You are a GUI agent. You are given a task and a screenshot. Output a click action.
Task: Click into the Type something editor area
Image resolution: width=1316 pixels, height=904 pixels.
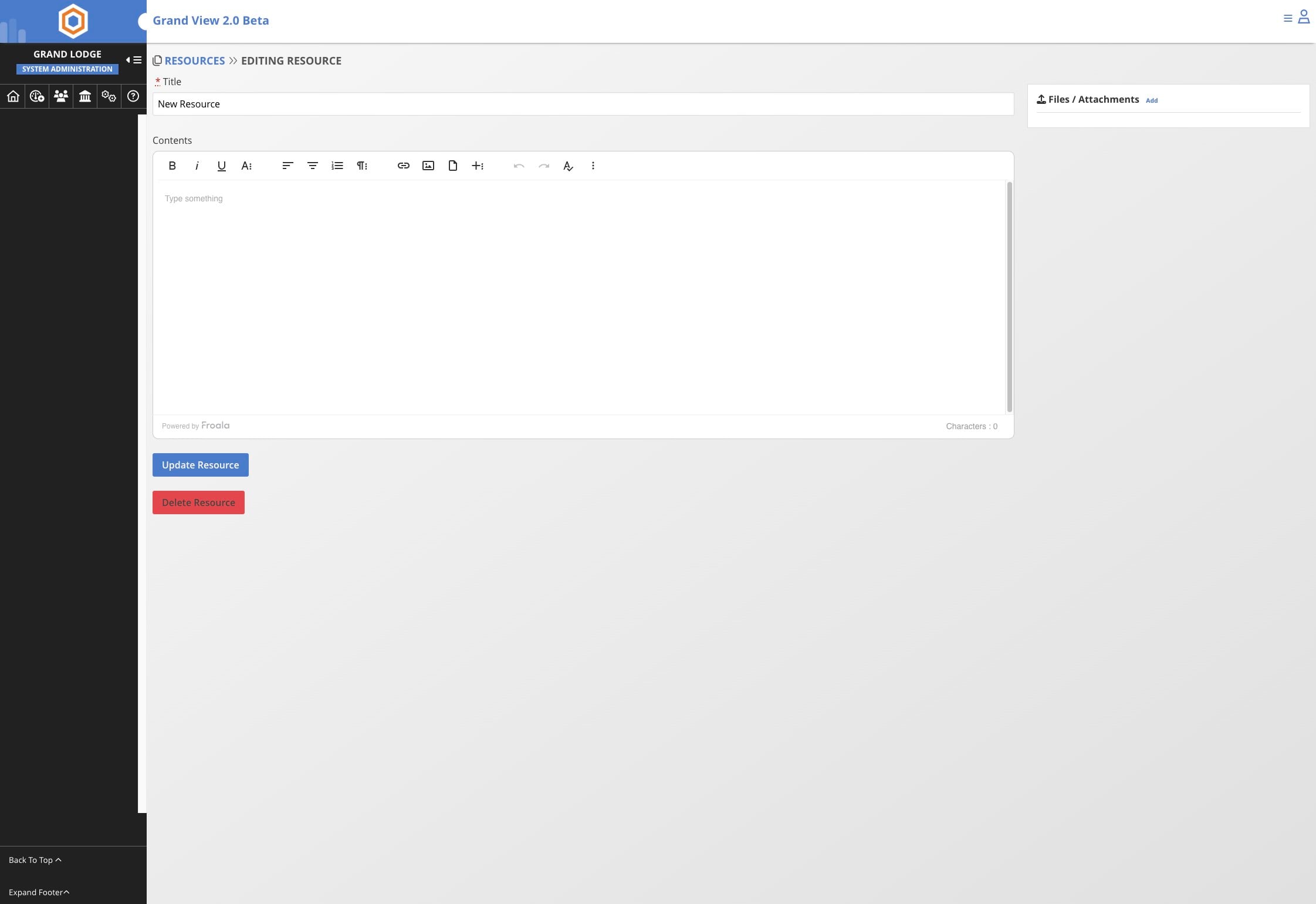(580, 297)
